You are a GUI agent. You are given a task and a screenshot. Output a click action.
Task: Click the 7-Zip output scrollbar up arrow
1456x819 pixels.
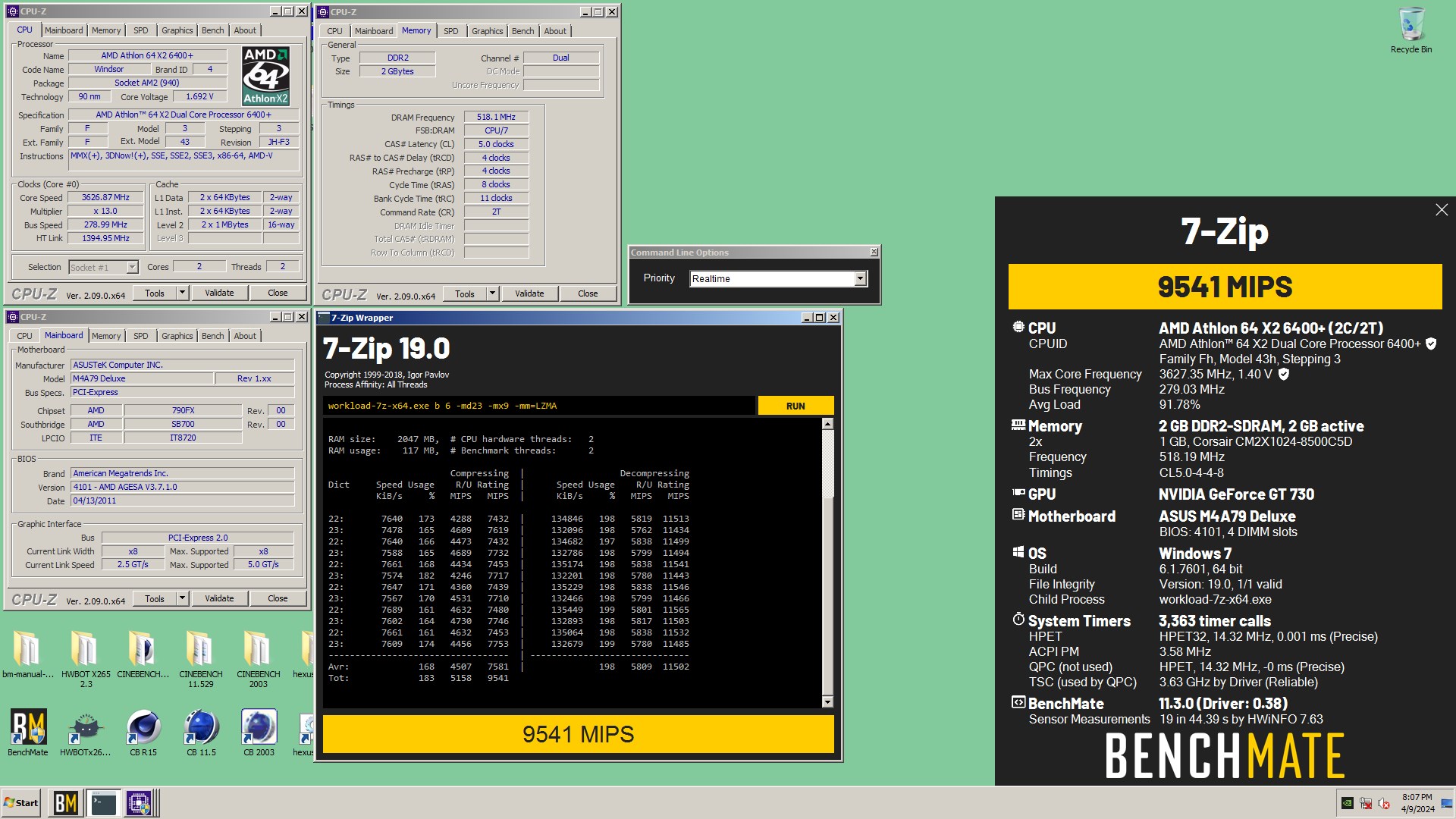pos(827,424)
